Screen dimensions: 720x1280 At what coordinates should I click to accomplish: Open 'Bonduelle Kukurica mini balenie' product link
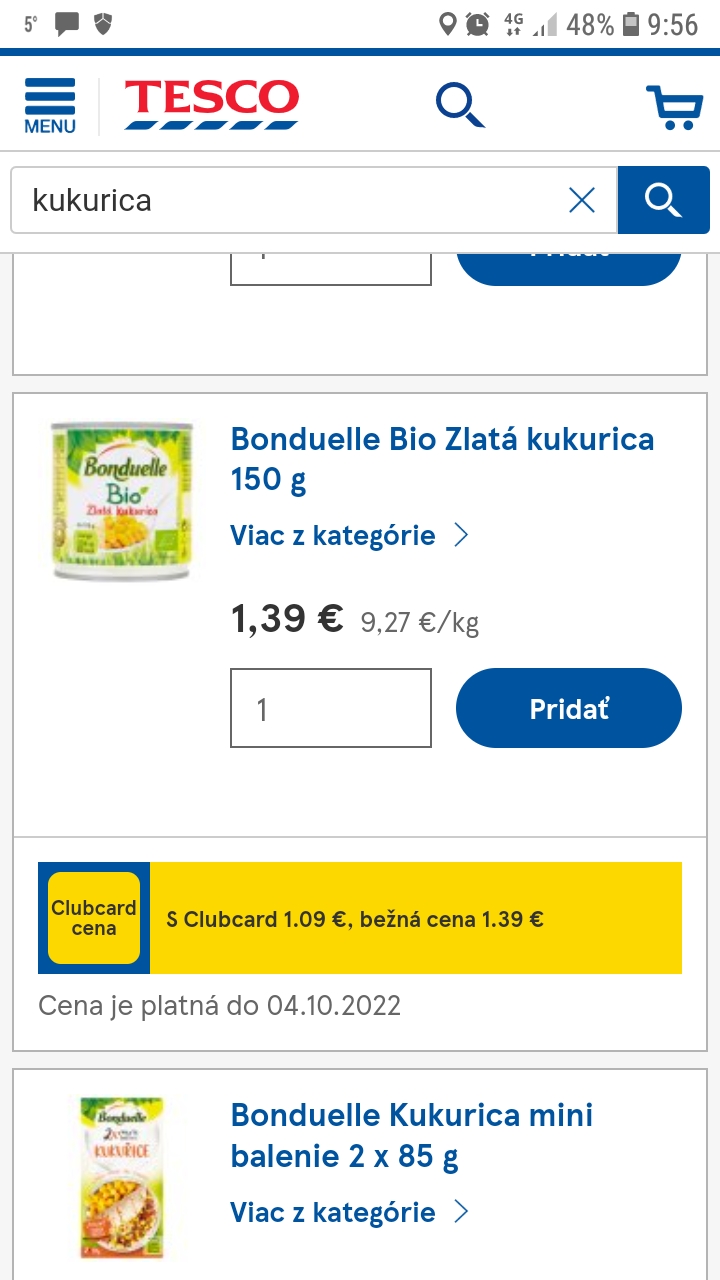tap(412, 1135)
